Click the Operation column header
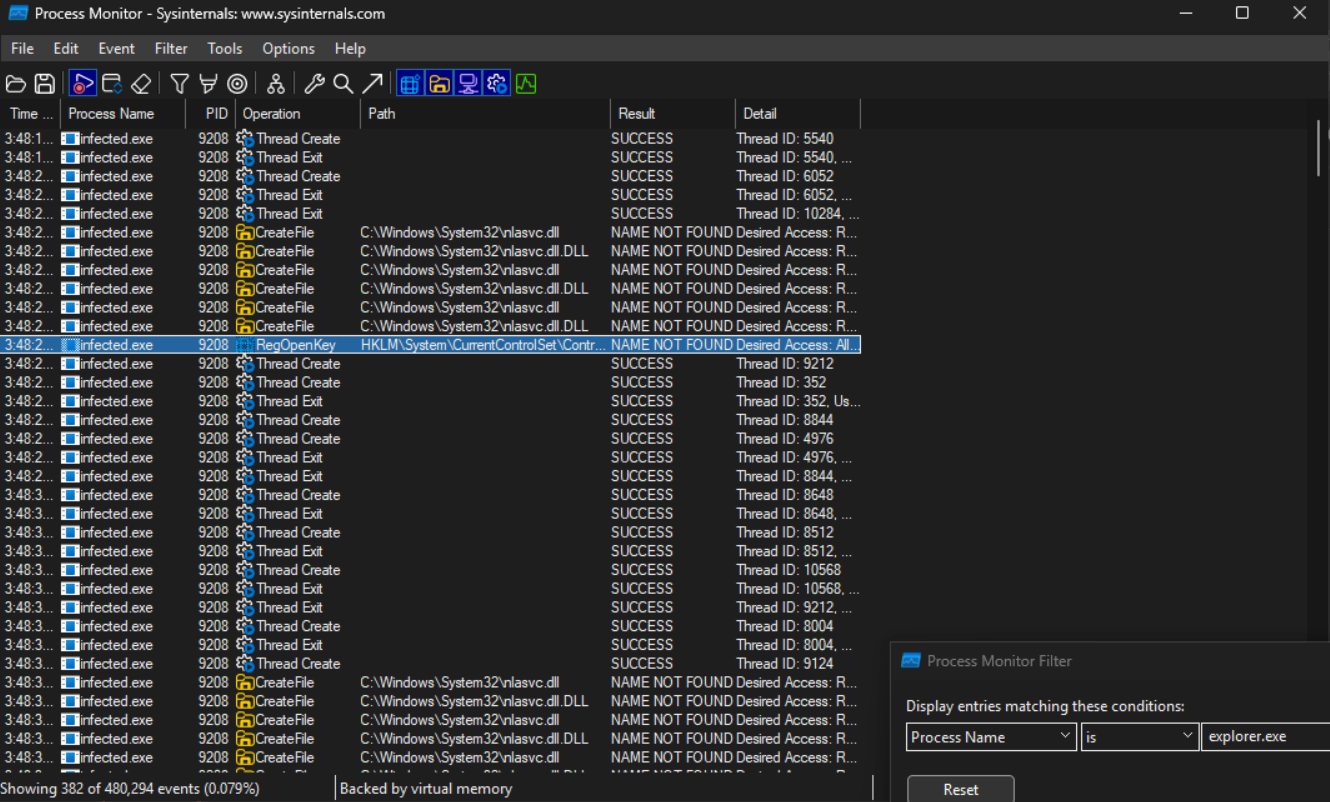This screenshot has width=1330, height=802. coord(297,113)
